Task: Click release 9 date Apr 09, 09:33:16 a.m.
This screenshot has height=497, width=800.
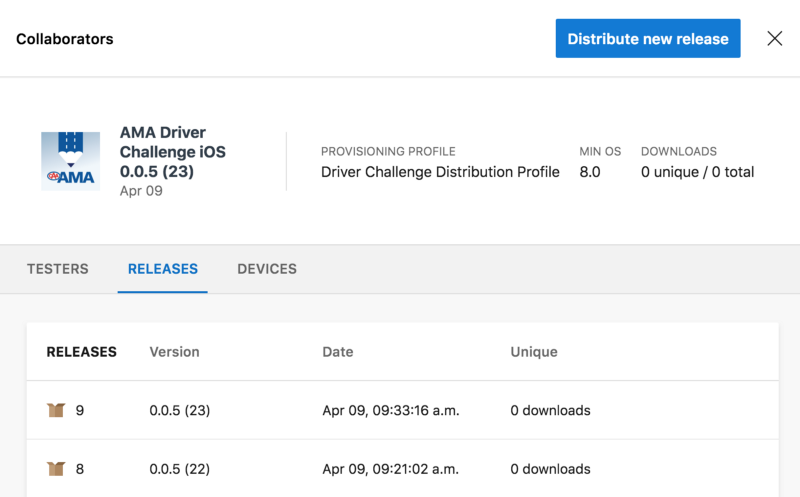Action: pos(391,410)
